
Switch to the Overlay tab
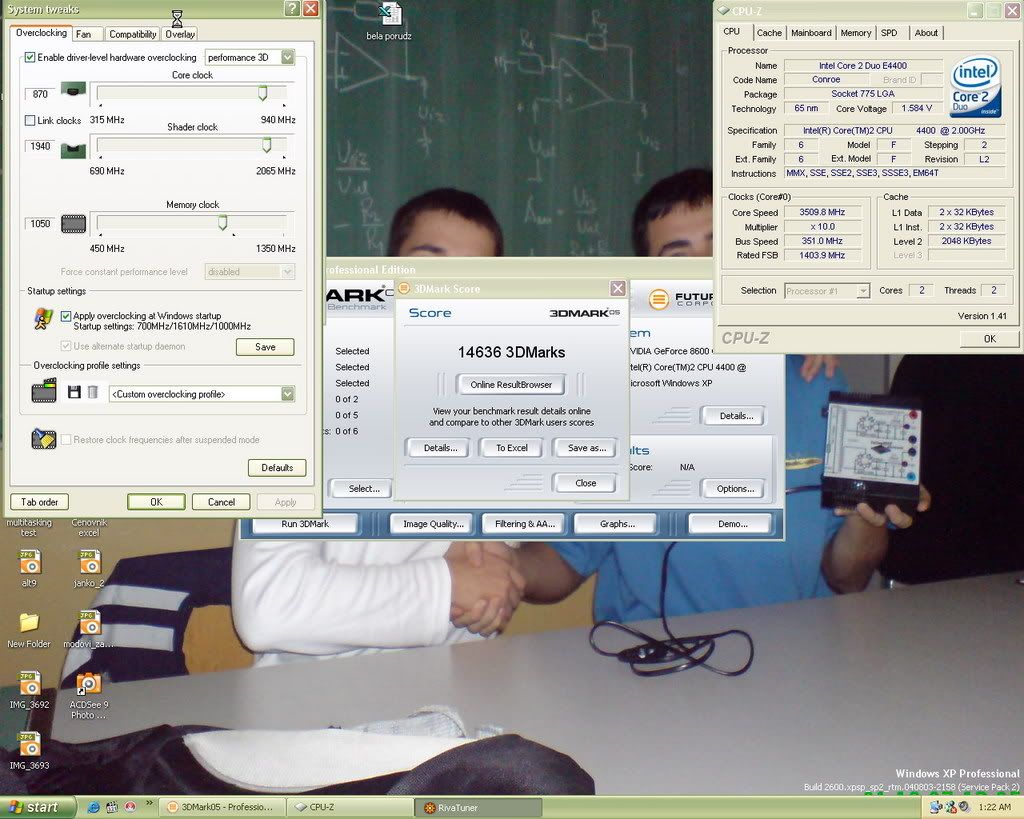coord(180,34)
